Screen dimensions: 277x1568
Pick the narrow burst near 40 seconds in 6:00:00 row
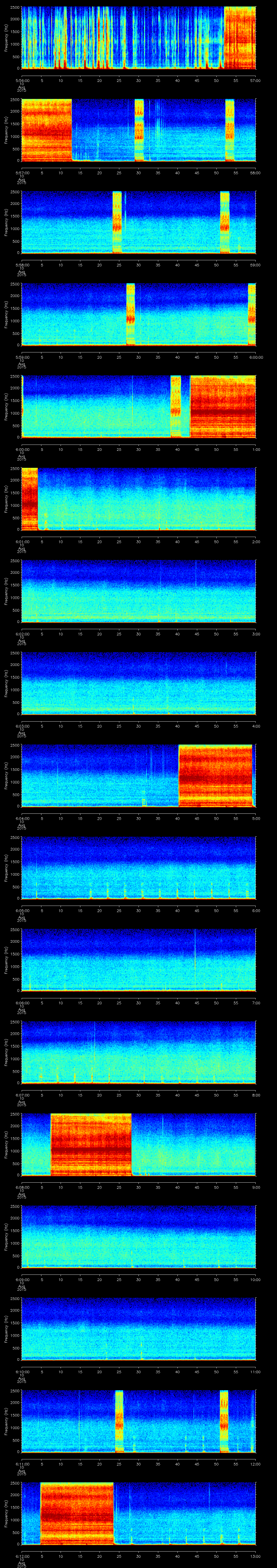point(176,406)
